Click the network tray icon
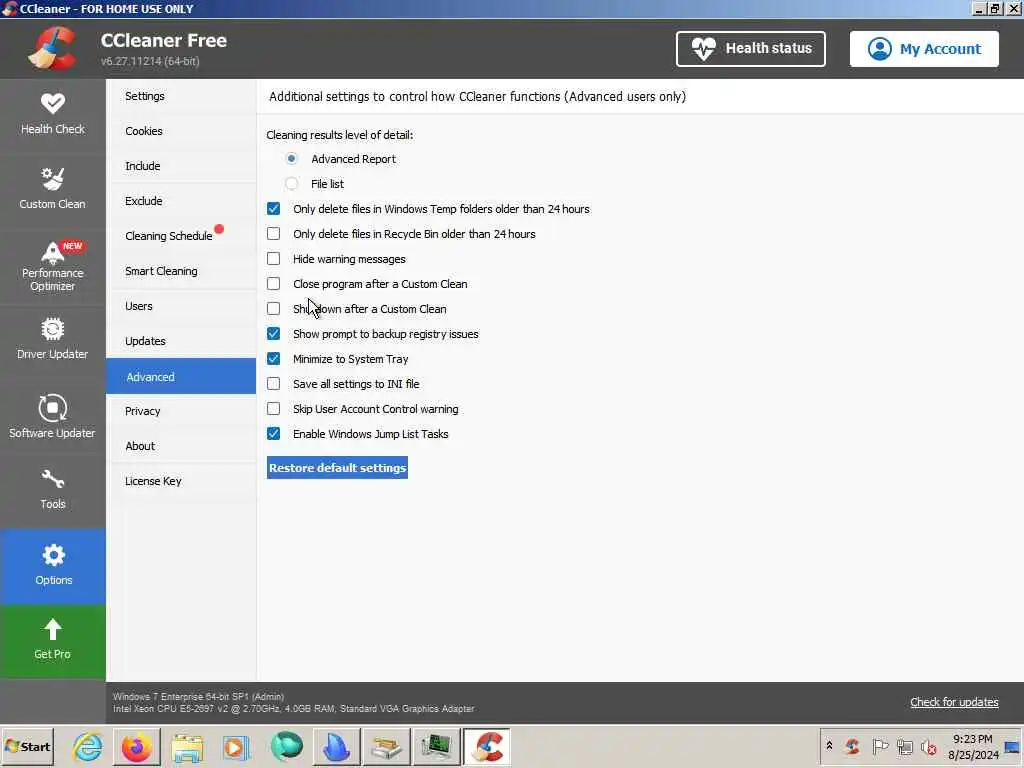This screenshot has width=1024, height=768. coord(904,746)
